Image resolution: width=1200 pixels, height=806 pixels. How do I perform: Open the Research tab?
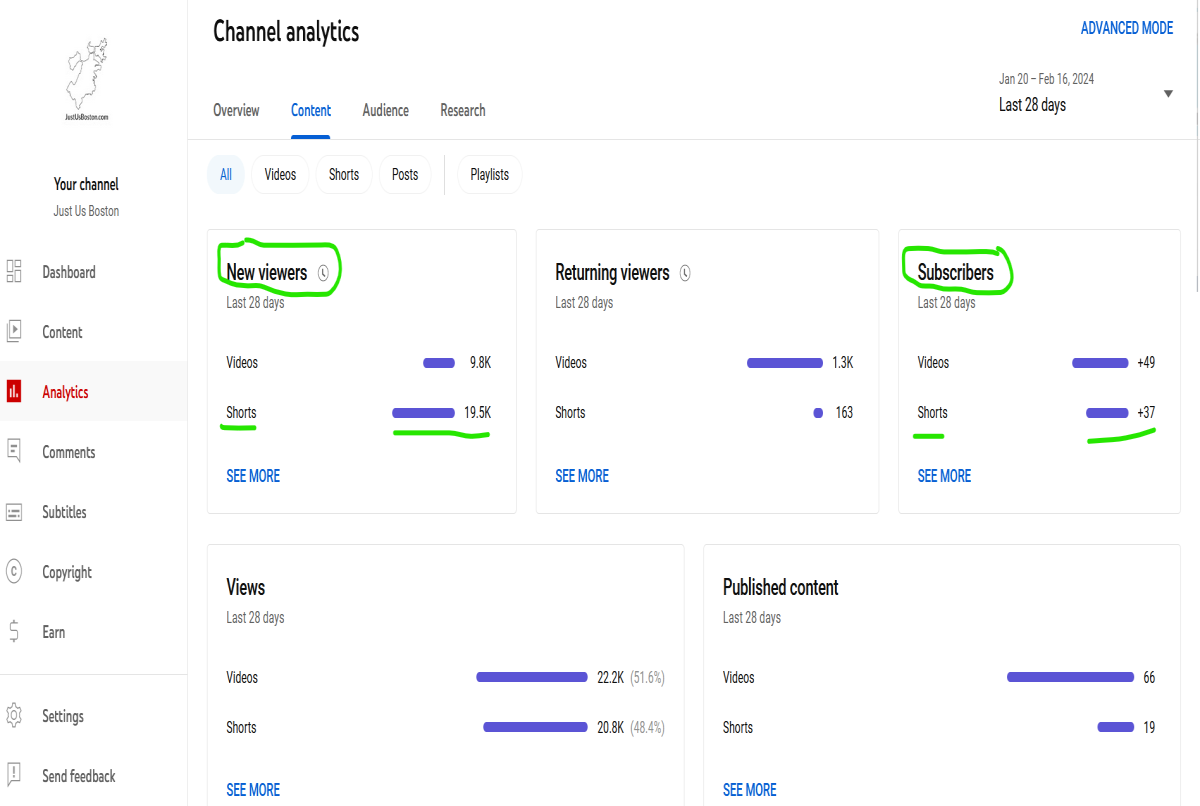[463, 110]
